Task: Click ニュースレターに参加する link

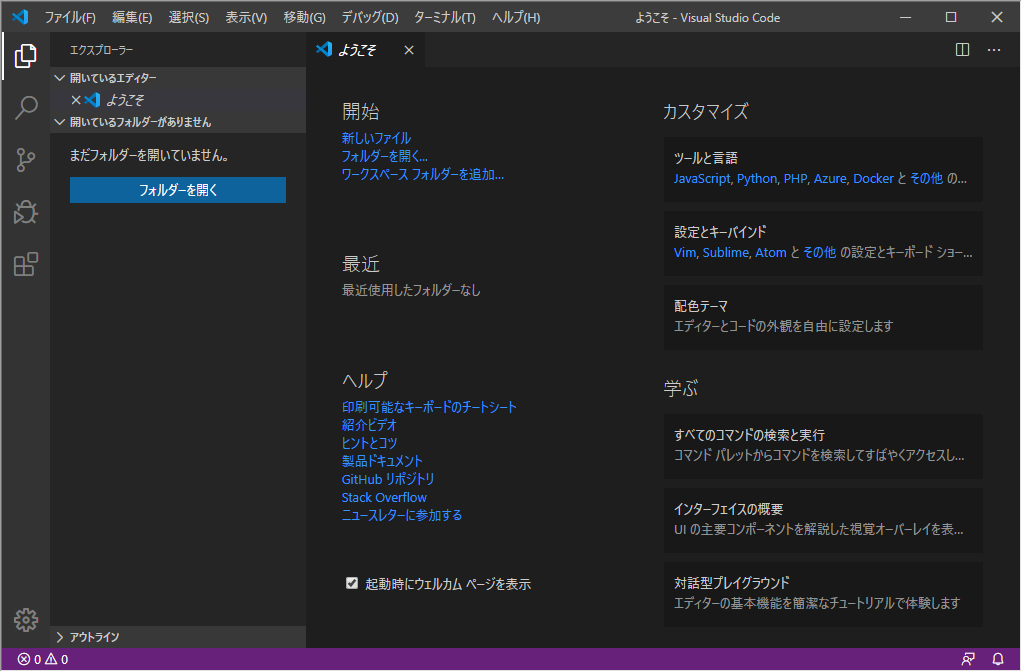Action: click(x=402, y=516)
